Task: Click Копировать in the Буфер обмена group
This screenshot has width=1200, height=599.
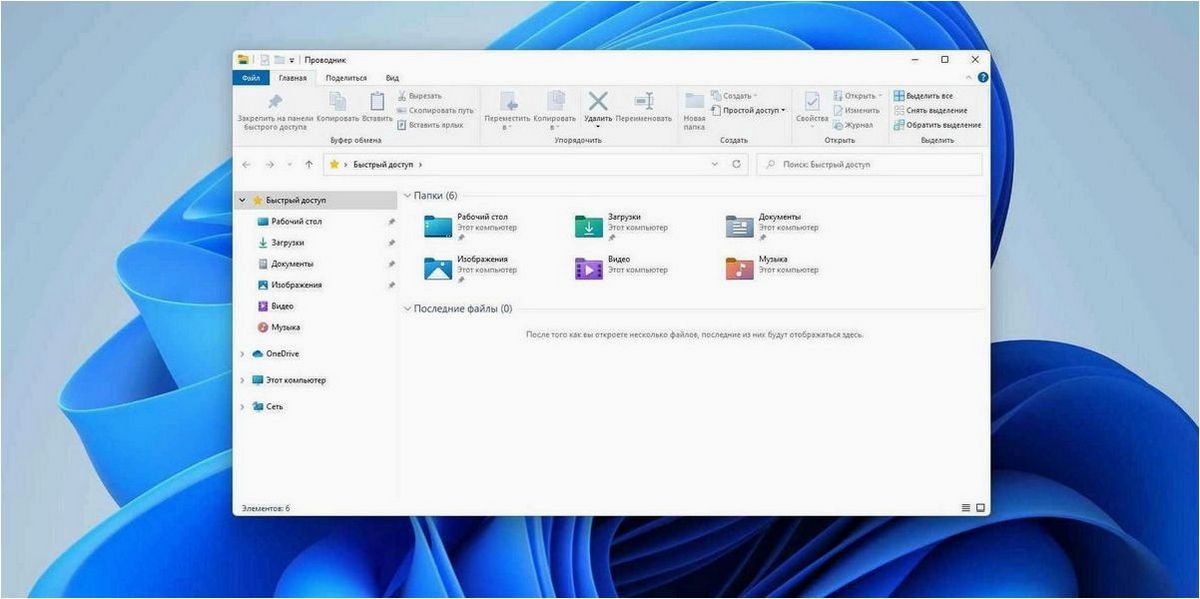Action: click(338, 107)
